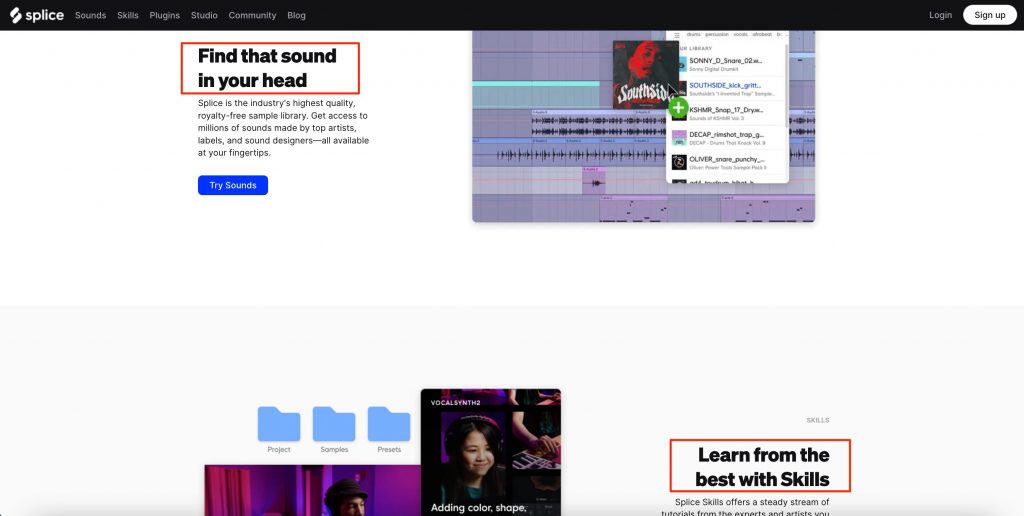Click the Find that sound heading

(x=267, y=68)
